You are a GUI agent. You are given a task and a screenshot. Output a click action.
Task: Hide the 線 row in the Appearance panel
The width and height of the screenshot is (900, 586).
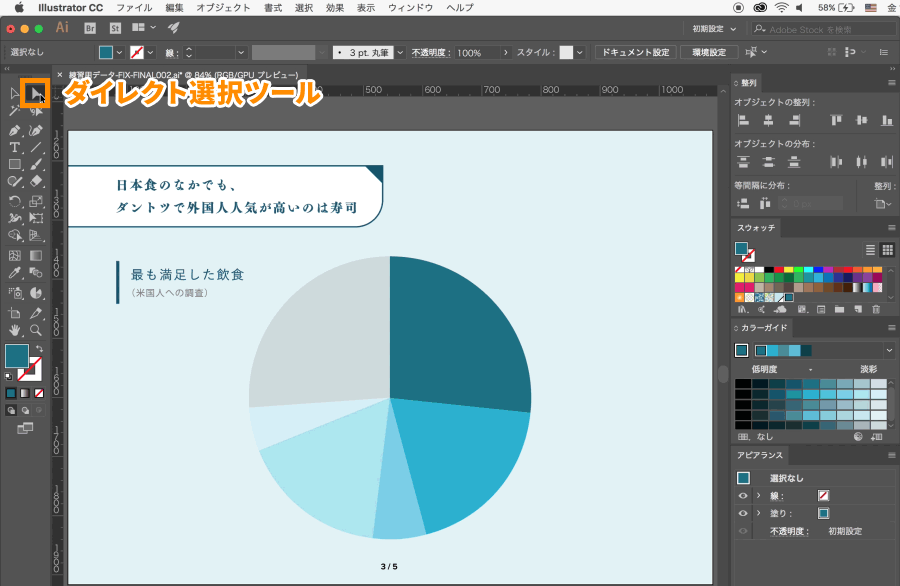click(x=743, y=495)
